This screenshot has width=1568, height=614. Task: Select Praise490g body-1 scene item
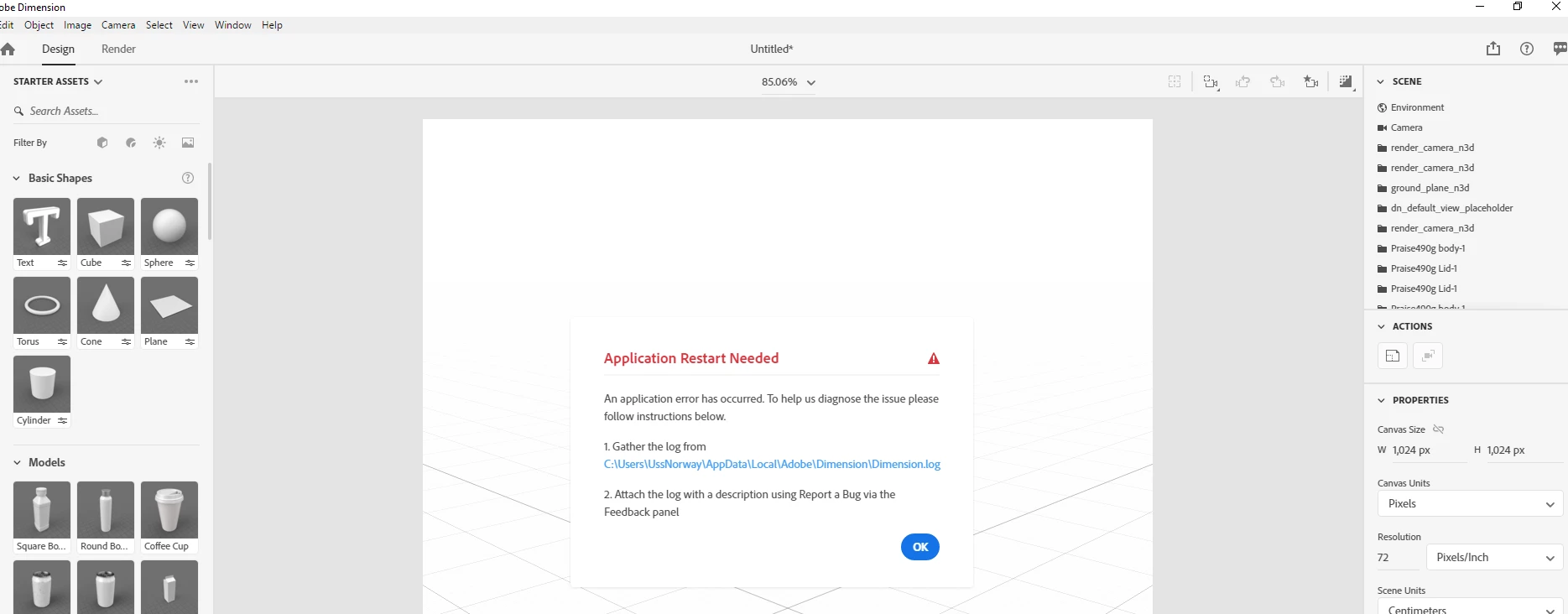[x=1427, y=248]
